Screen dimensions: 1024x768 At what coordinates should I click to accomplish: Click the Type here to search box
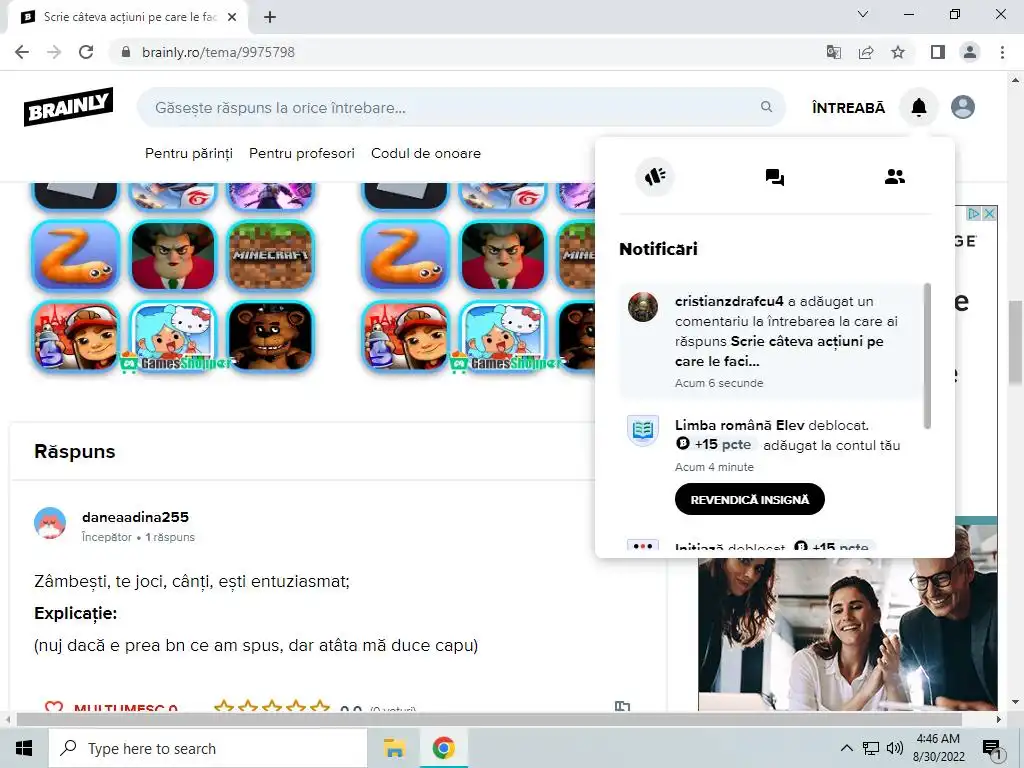[x=208, y=748]
